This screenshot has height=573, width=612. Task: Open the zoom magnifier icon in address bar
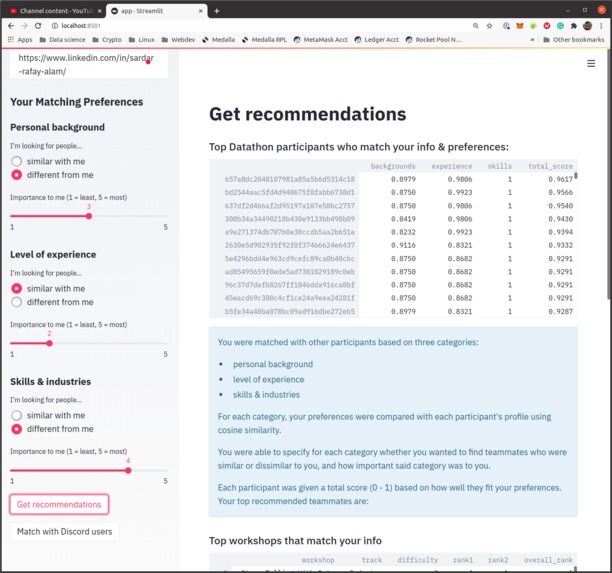pos(476,26)
